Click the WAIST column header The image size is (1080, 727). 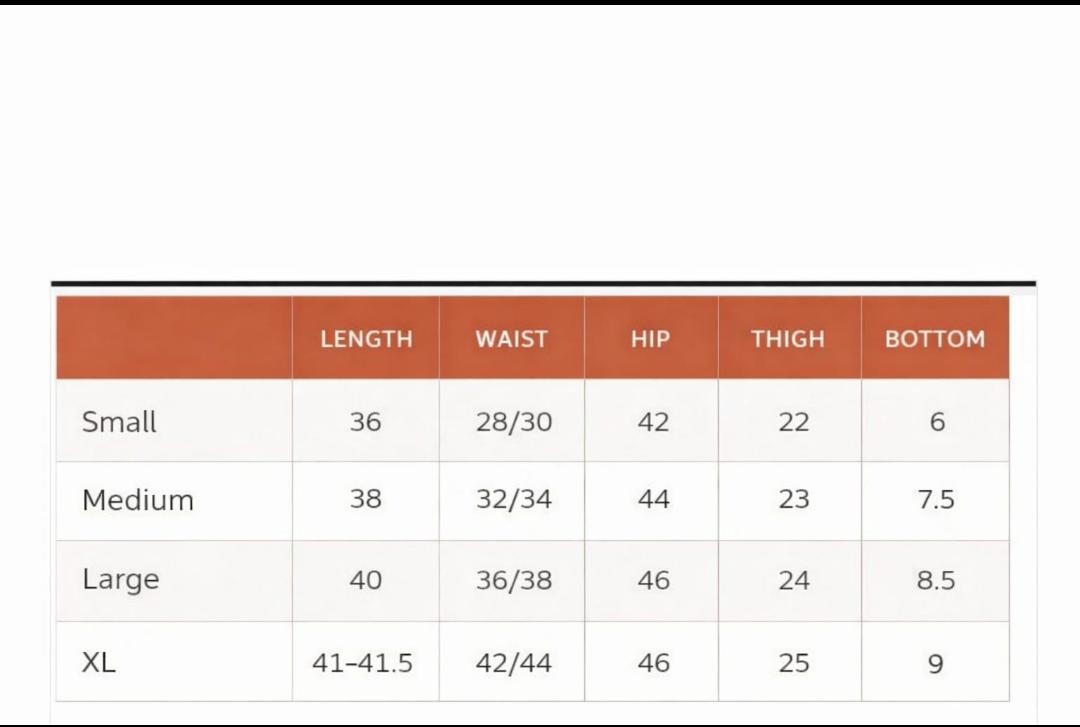(511, 339)
